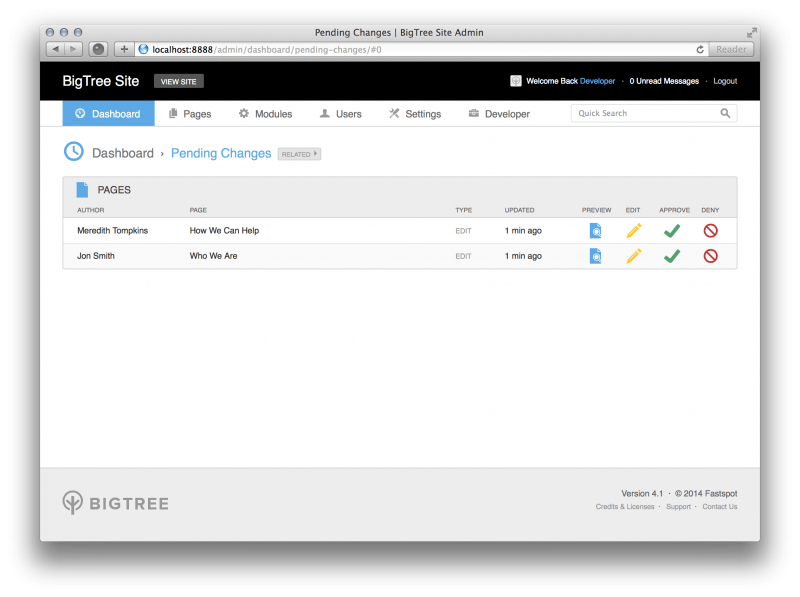The height and width of the screenshot is (597, 800).
Task: Click the Dashboard breadcrumb
Action: coord(123,154)
